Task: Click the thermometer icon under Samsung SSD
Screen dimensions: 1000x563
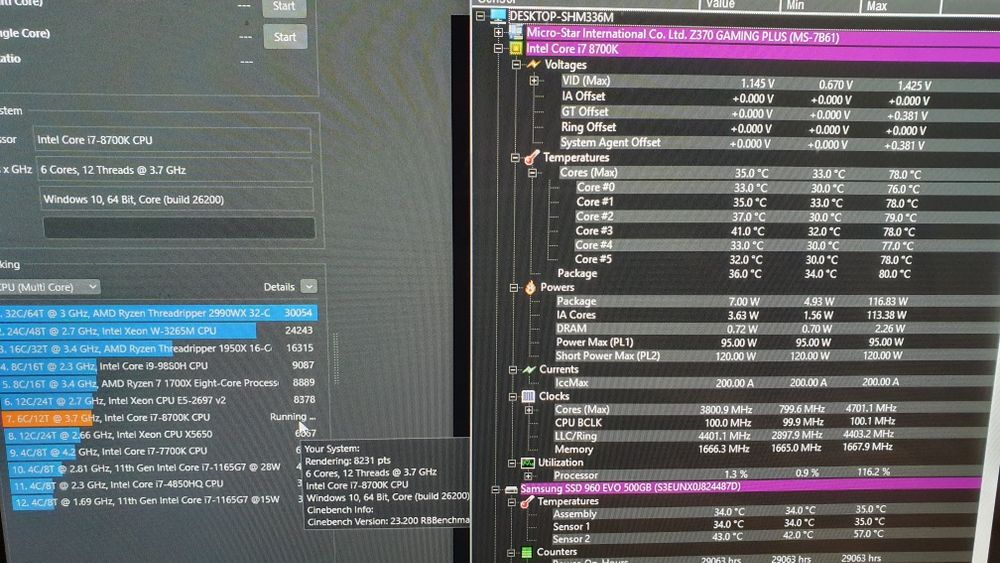Action: (x=527, y=502)
